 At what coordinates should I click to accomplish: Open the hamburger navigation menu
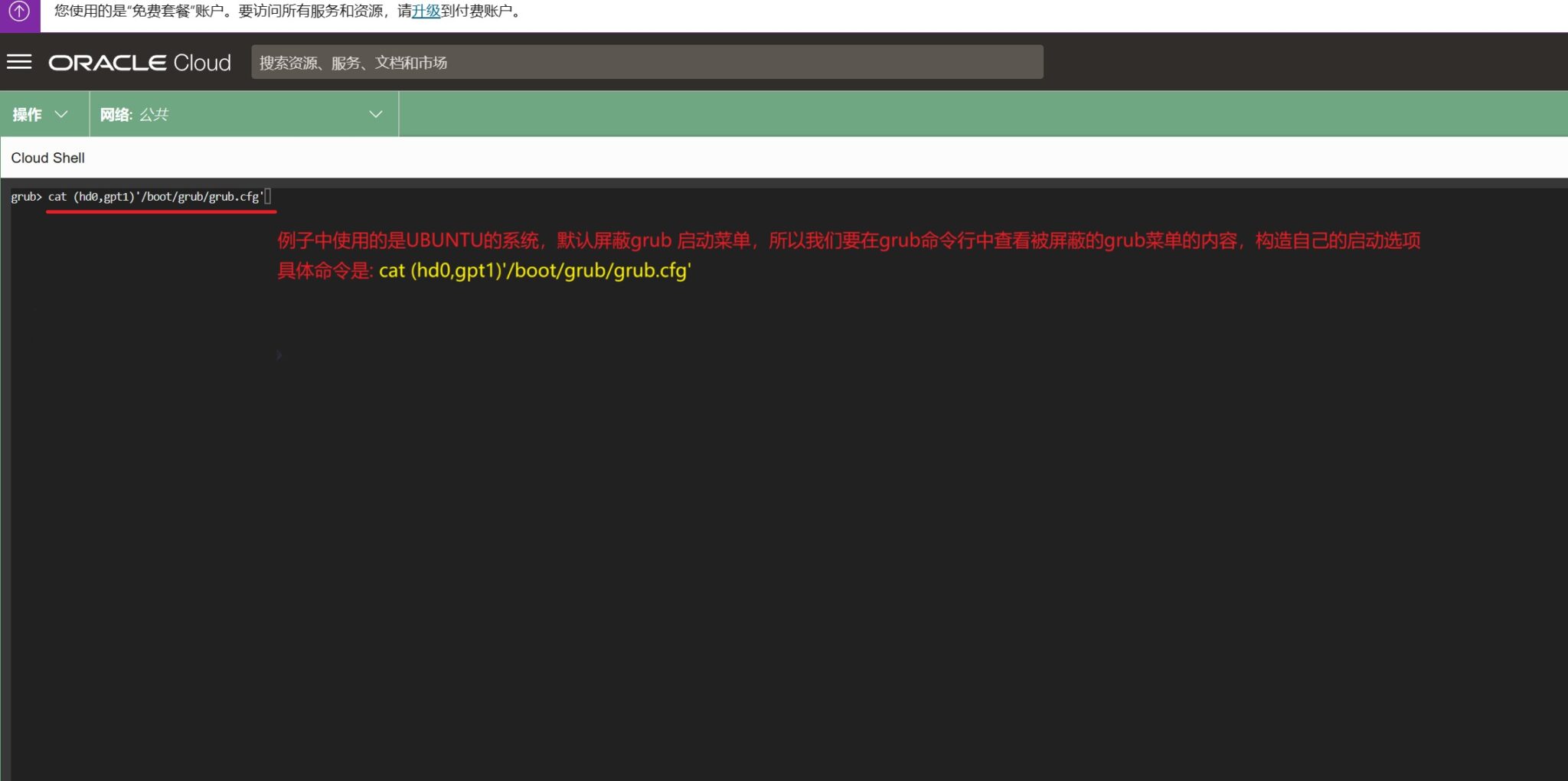coord(19,62)
